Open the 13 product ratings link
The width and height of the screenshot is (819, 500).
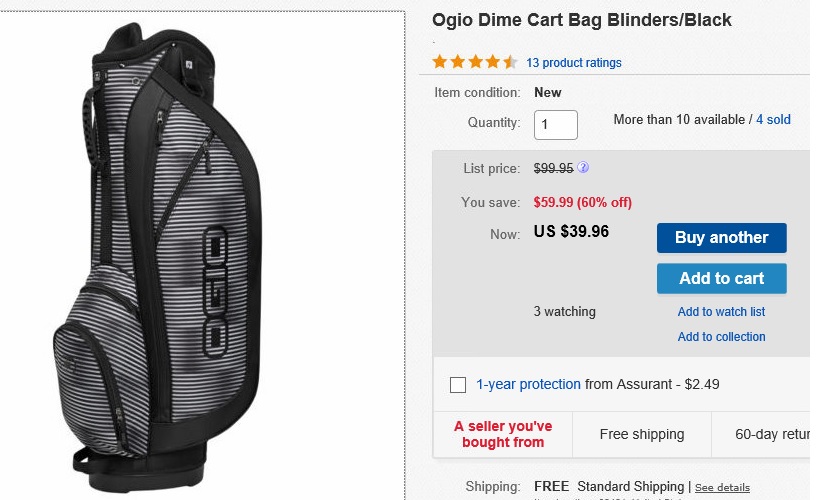(573, 63)
